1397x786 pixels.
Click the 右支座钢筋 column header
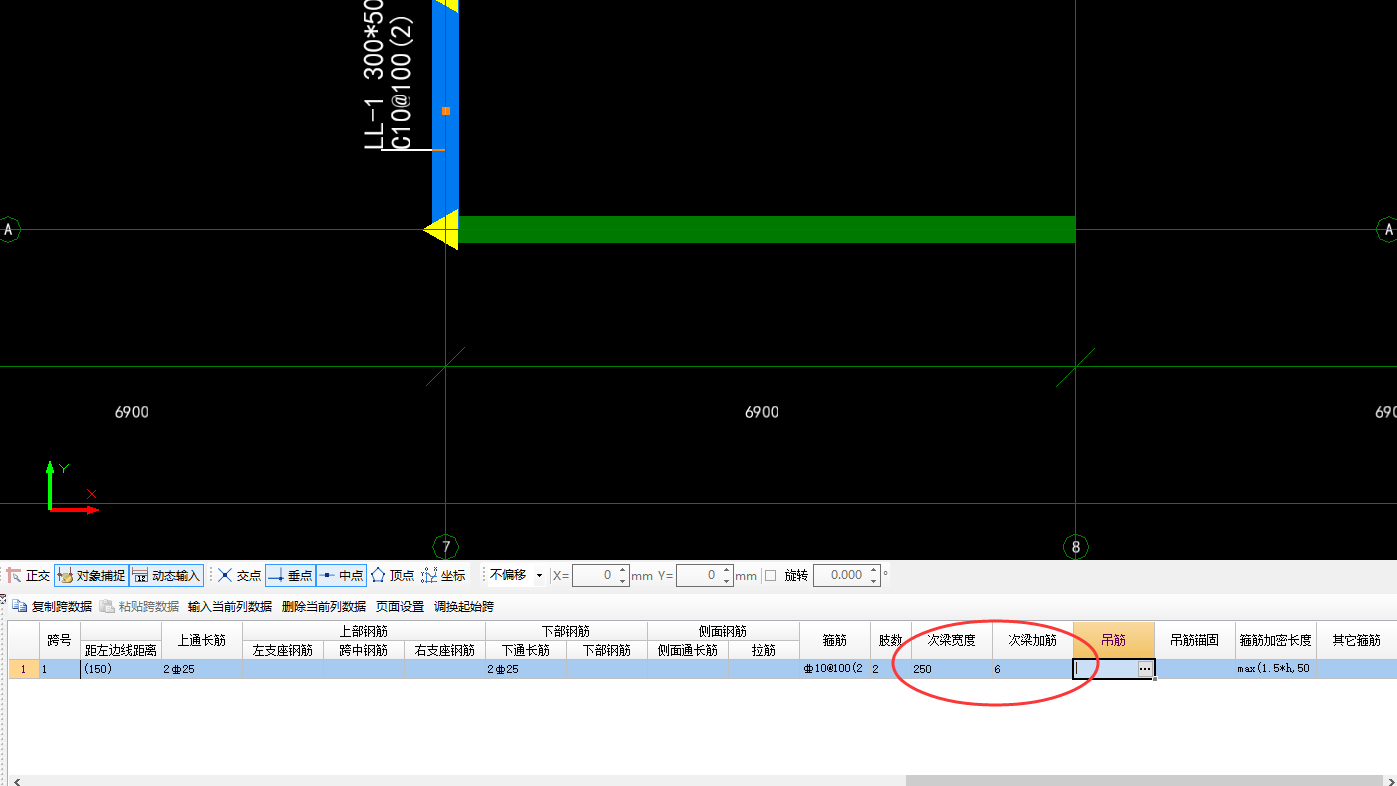(445, 650)
